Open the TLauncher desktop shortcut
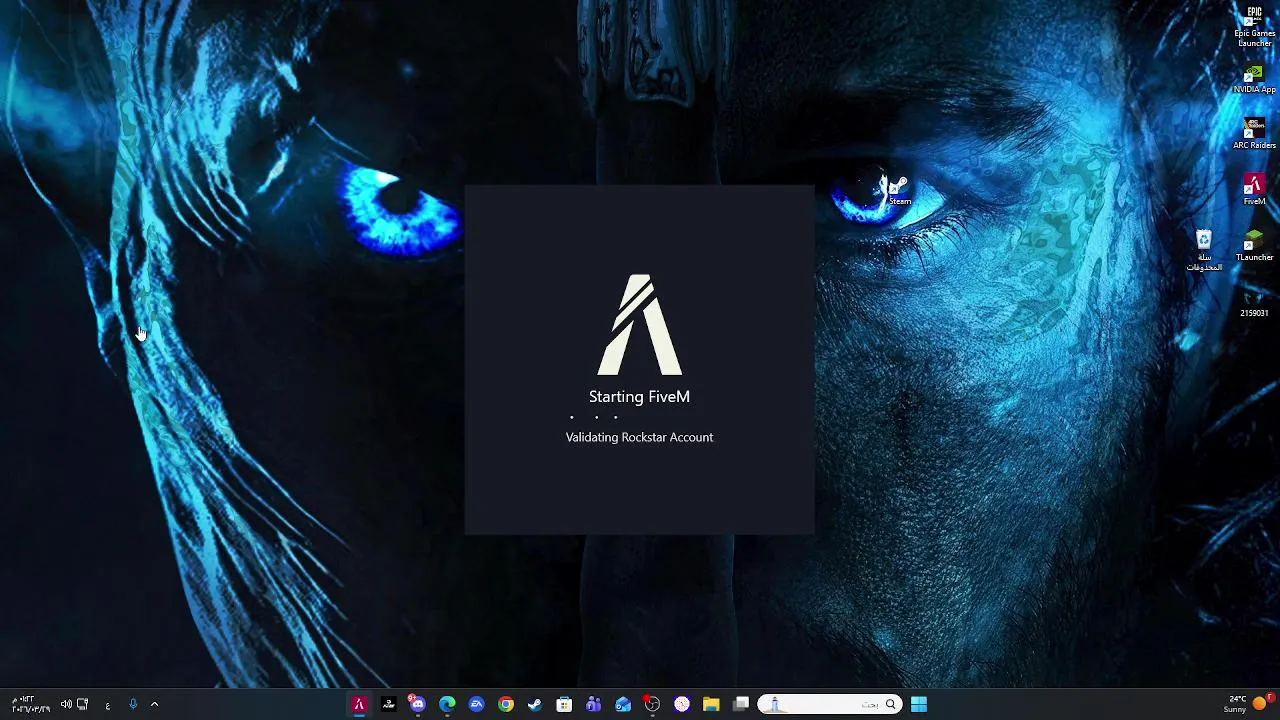This screenshot has height=720, width=1280. pos(1254,246)
